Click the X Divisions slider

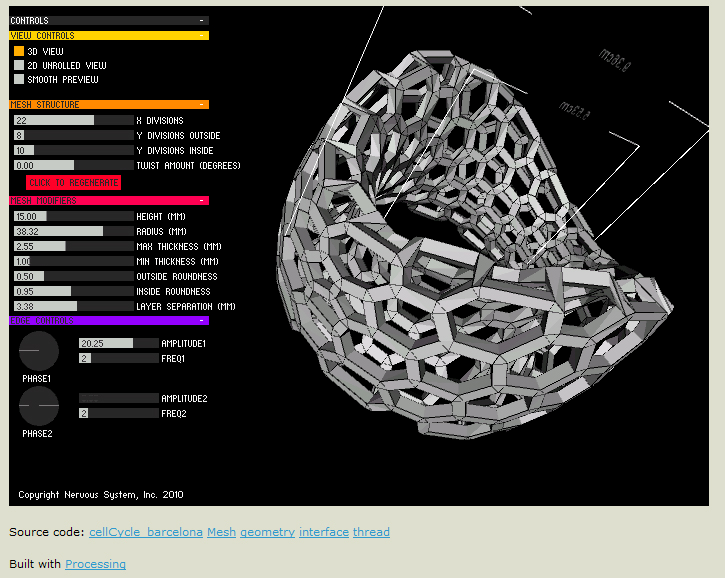coord(74,120)
